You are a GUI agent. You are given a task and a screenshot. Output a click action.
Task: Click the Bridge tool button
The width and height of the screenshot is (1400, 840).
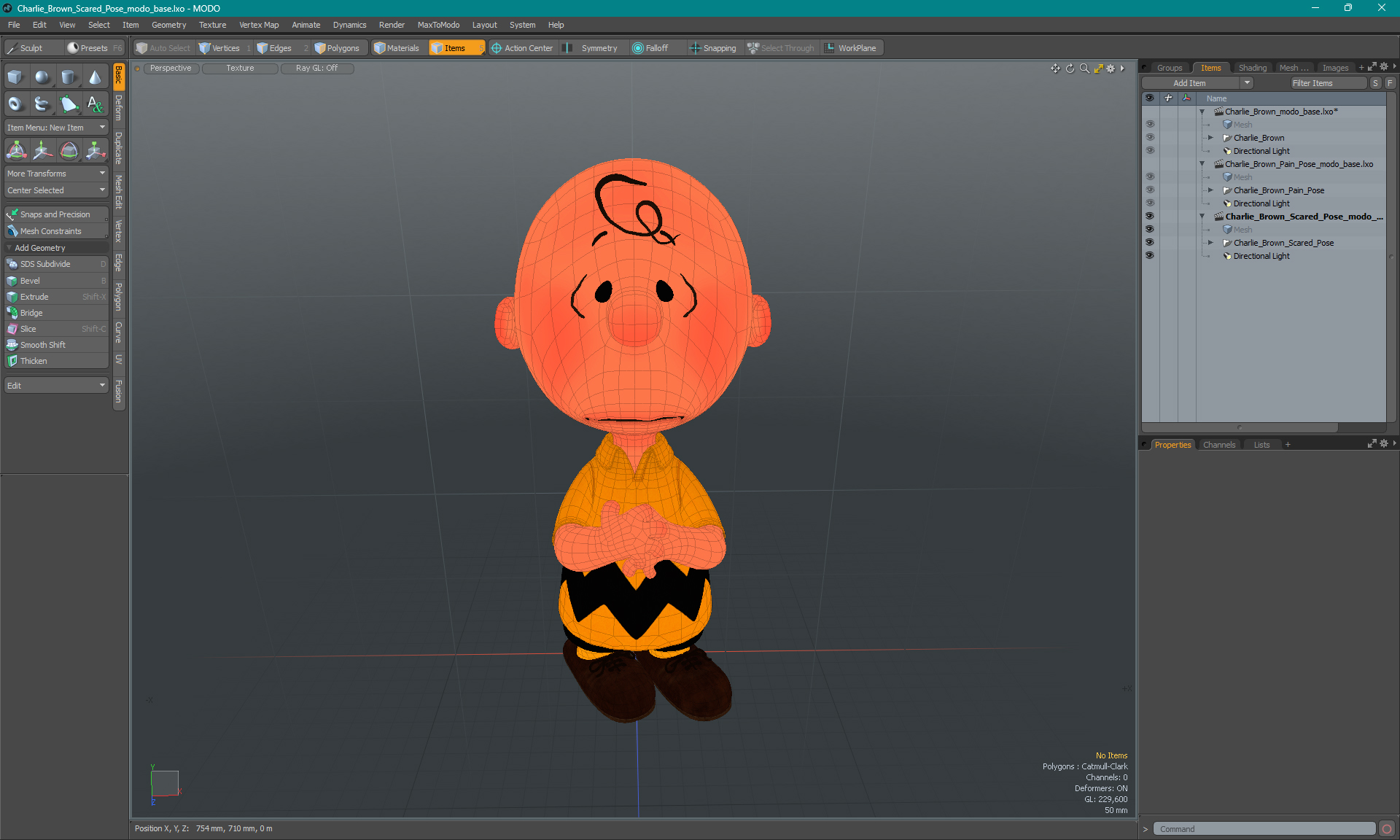coord(56,313)
